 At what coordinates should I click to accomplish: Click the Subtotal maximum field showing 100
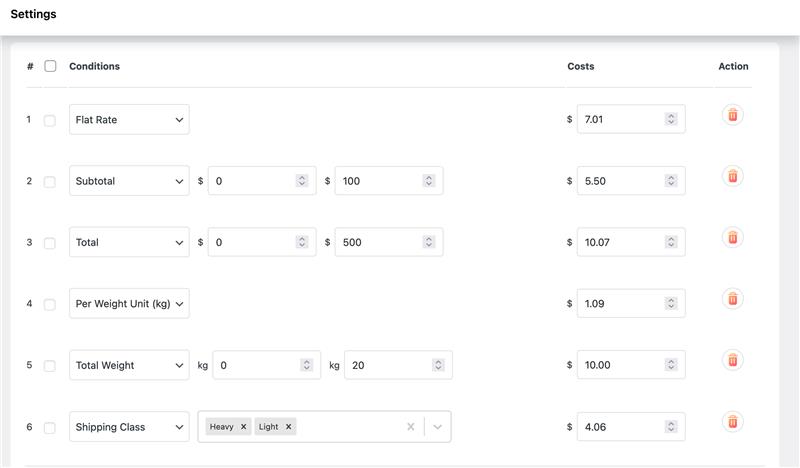pyautogui.click(x=389, y=181)
